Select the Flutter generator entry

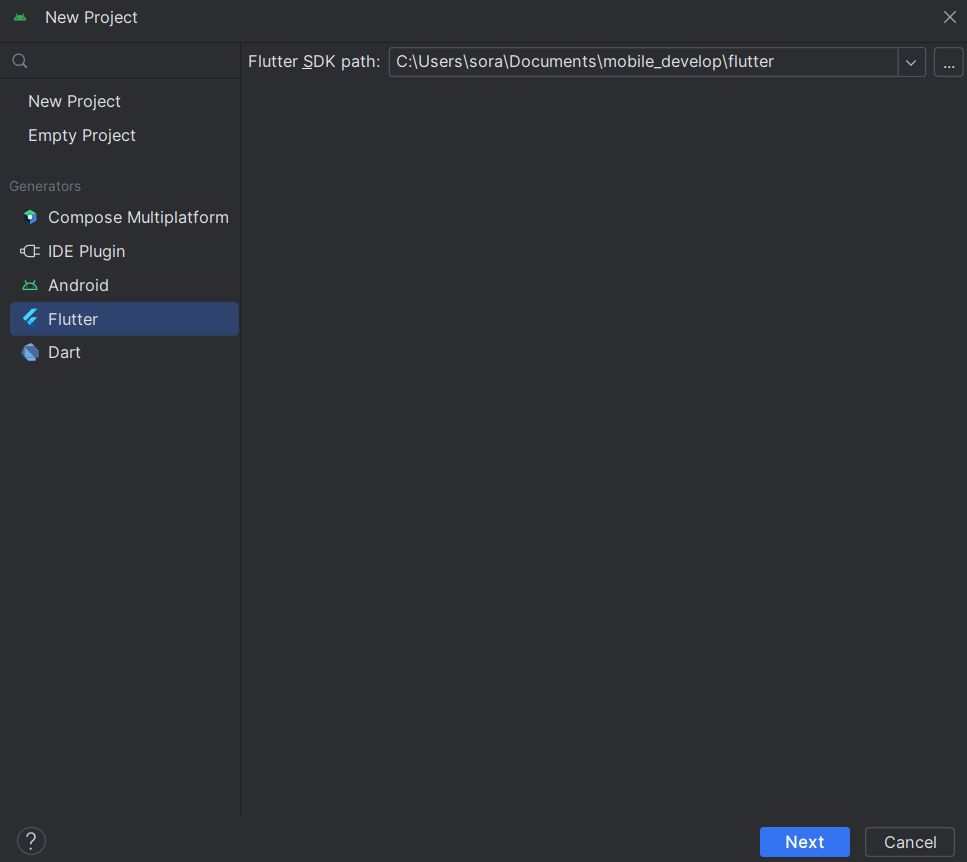(x=75, y=318)
